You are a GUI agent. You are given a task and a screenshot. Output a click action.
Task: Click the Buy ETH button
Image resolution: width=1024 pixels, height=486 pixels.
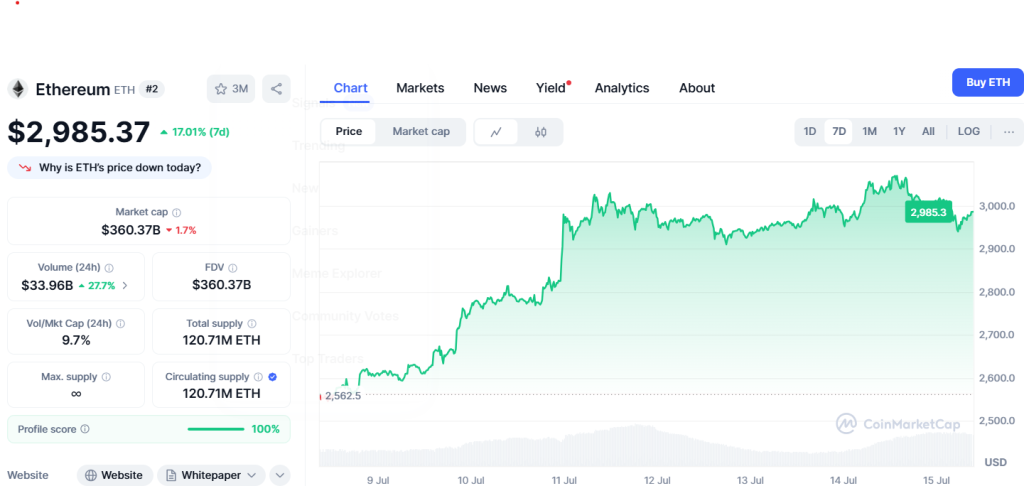(x=987, y=83)
